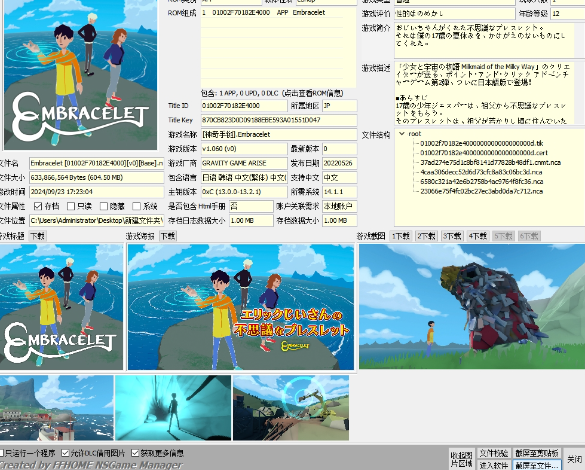Click the file size field 604.50 MB

(97, 178)
